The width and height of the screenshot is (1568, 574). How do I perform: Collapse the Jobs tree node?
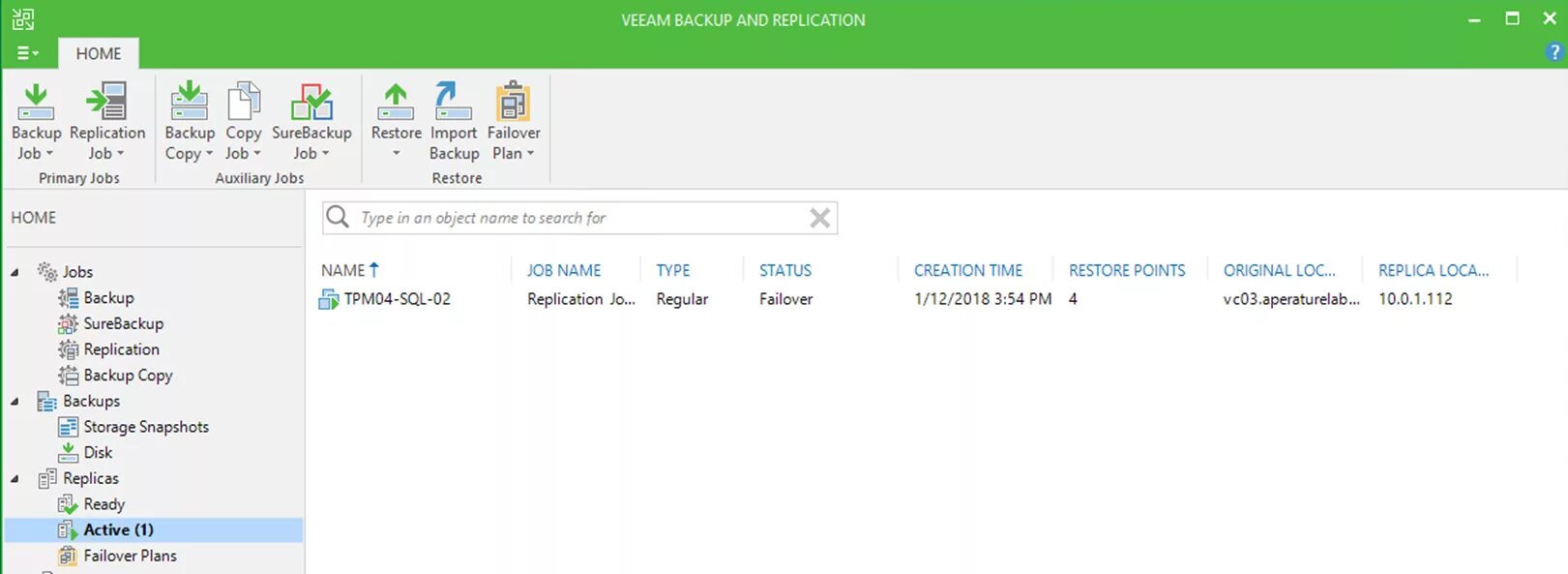pos(15,273)
